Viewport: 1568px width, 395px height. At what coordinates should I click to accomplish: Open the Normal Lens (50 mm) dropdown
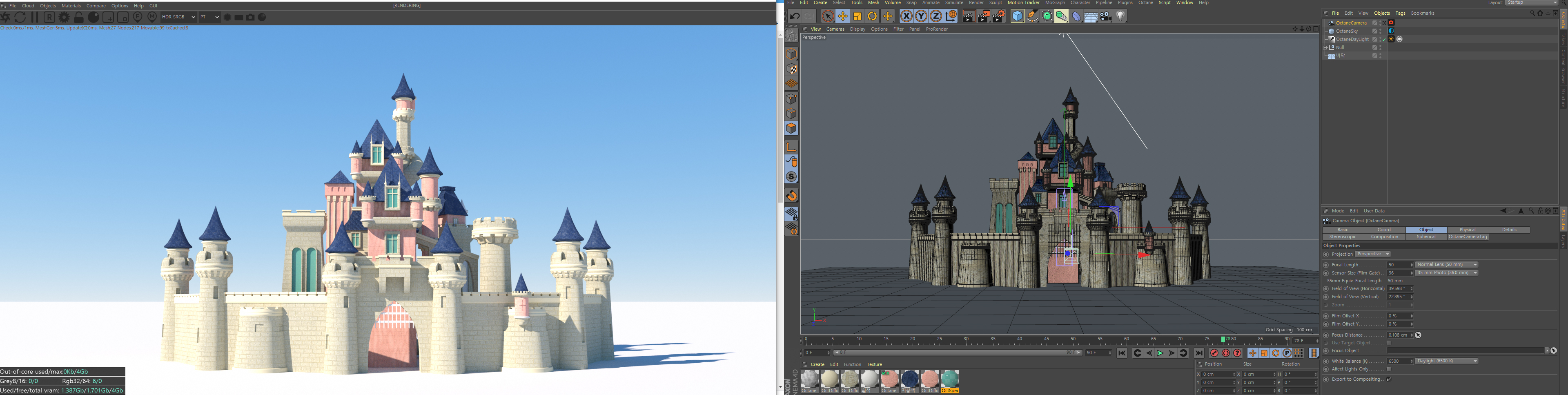1446,265
